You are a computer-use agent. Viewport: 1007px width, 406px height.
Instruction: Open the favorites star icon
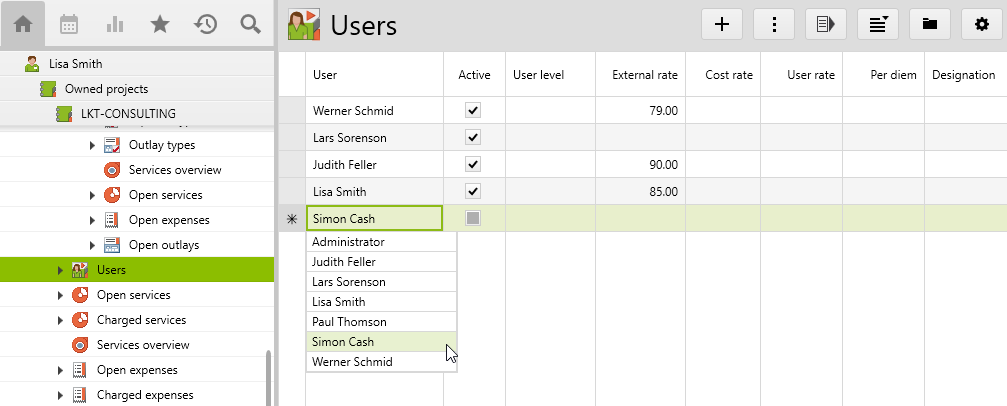pos(159,25)
